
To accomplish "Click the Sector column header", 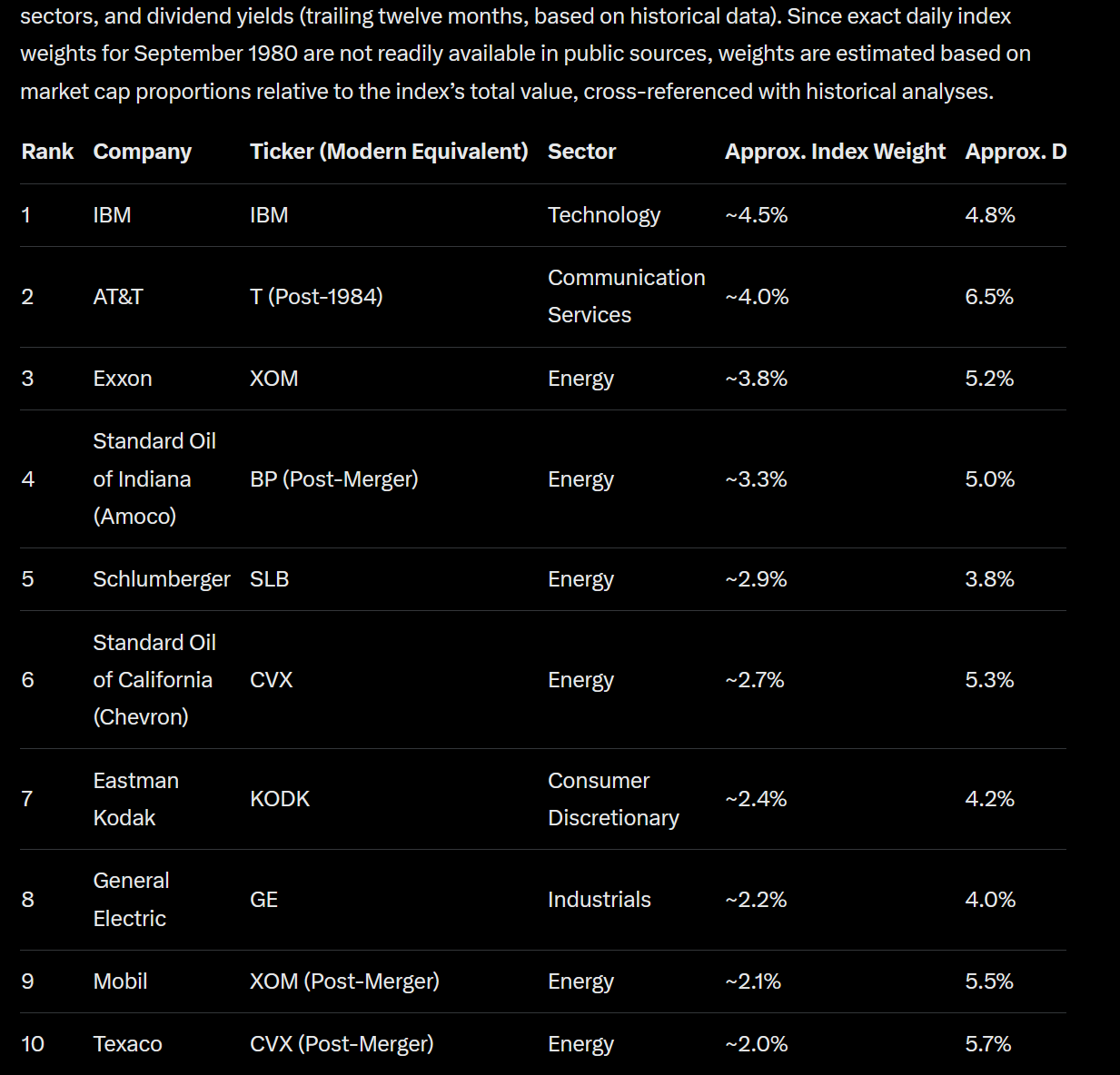I will 581,152.
